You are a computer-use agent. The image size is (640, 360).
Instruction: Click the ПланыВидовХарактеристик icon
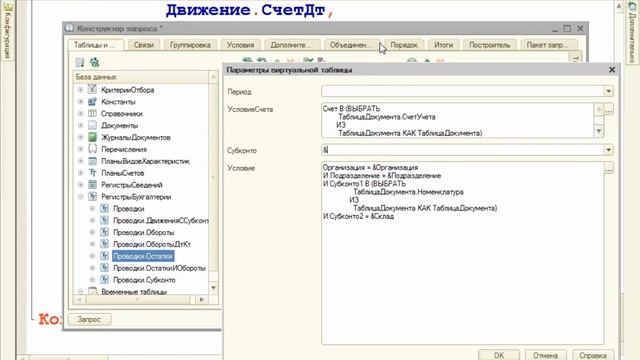[x=92, y=161]
